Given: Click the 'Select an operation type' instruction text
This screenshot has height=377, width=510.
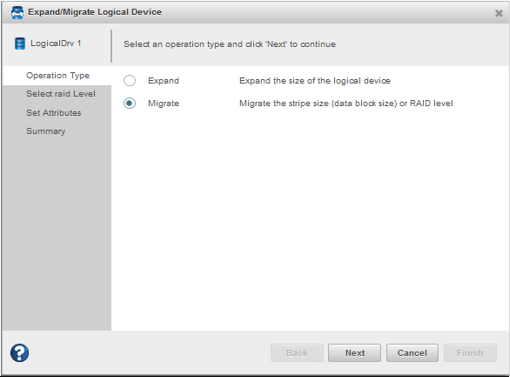Looking at the screenshot, I should tap(229, 44).
